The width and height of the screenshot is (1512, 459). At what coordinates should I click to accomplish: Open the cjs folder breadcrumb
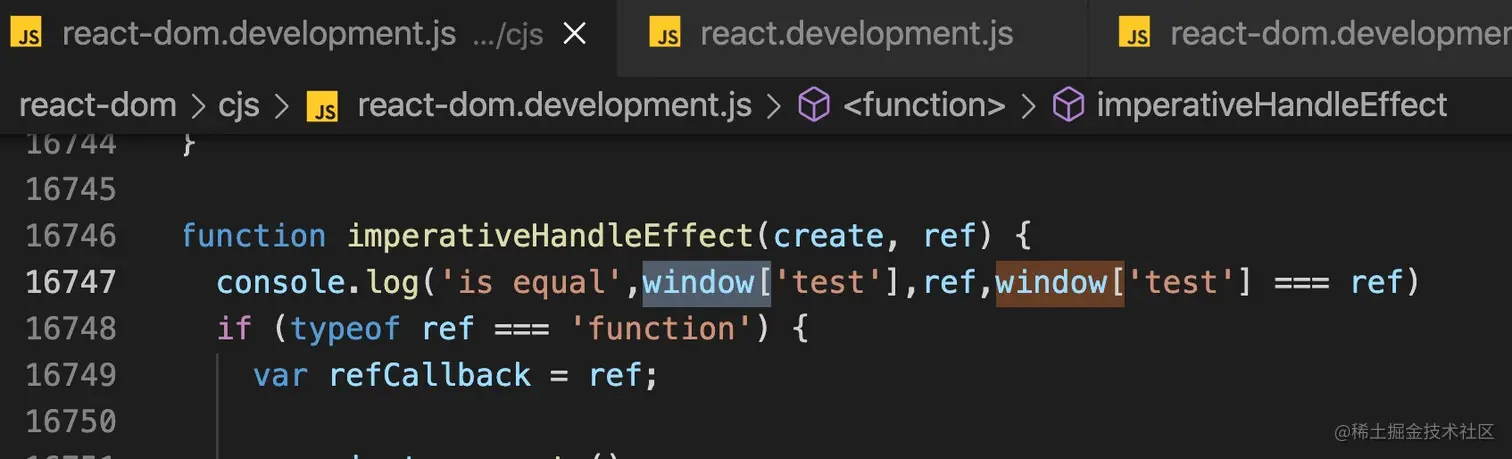point(240,105)
